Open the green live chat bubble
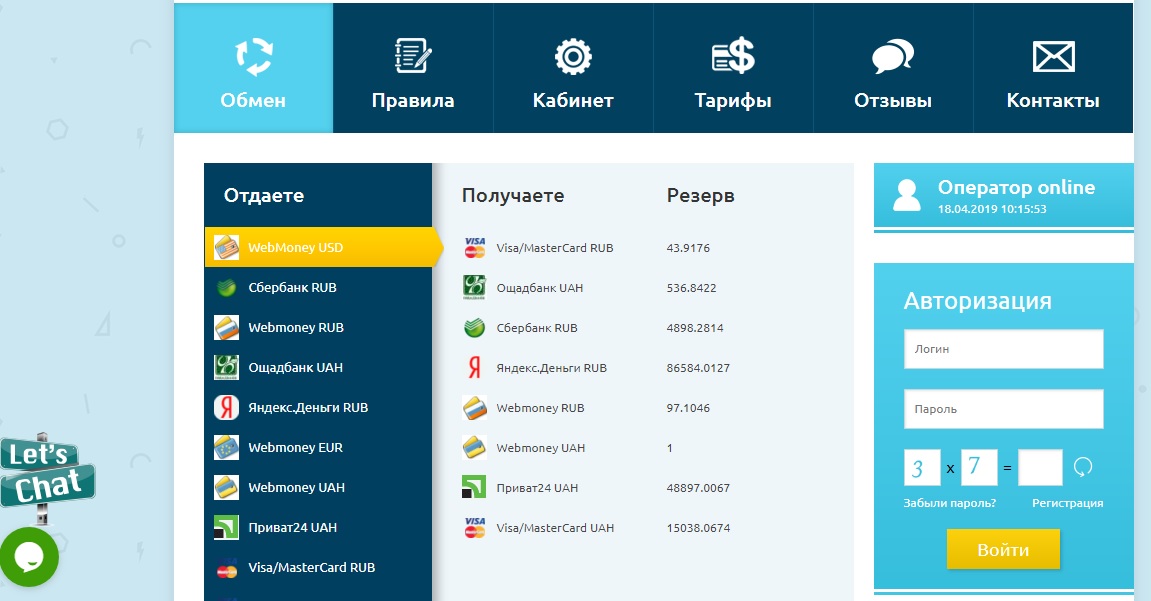The height and width of the screenshot is (601, 1151). tap(29, 557)
